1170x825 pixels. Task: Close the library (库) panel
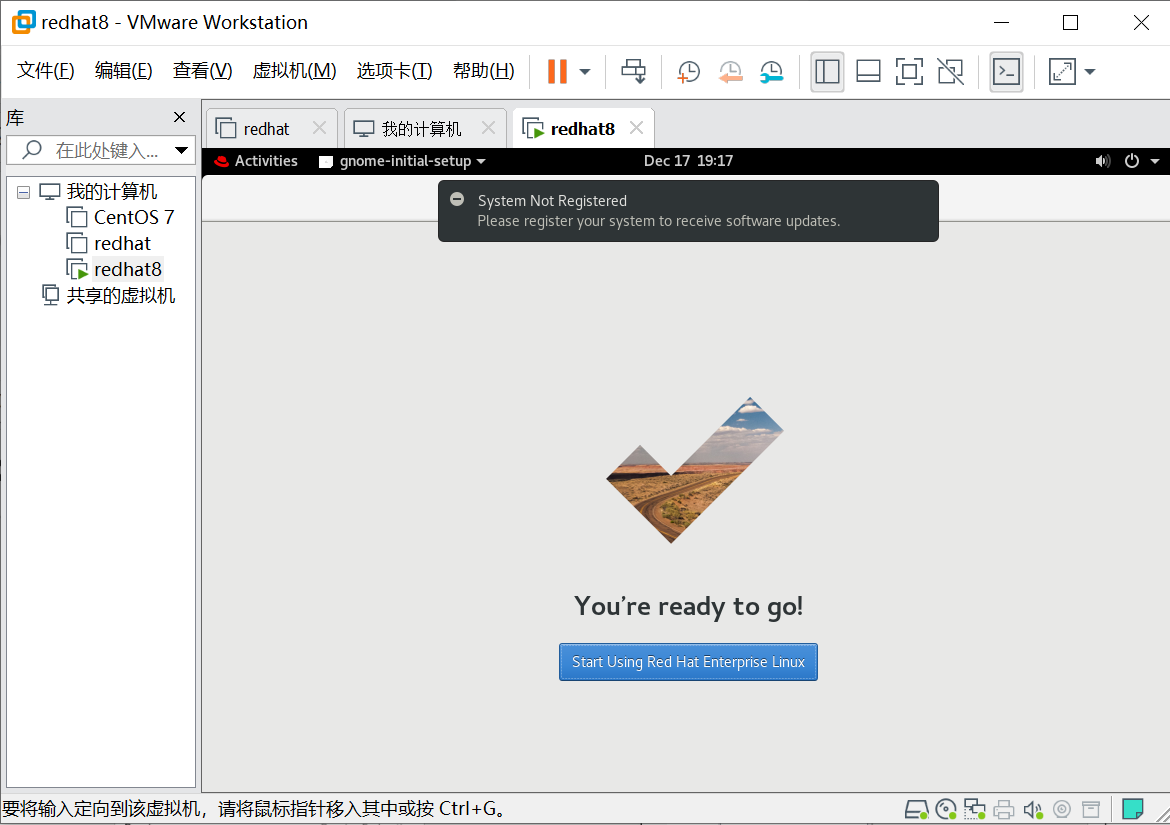tap(179, 117)
